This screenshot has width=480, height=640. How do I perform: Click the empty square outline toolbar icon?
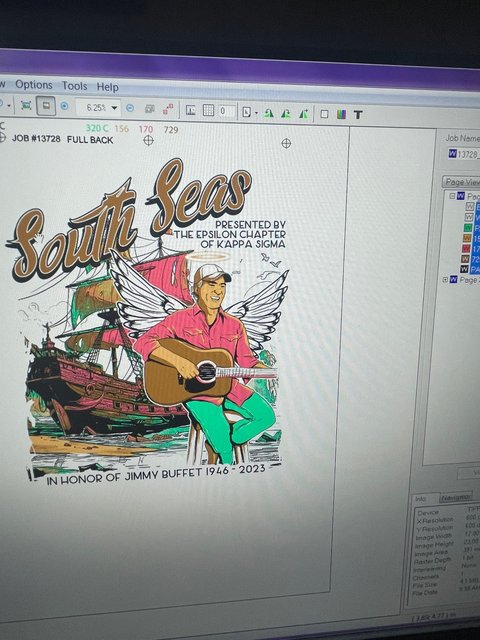coord(324,114)
